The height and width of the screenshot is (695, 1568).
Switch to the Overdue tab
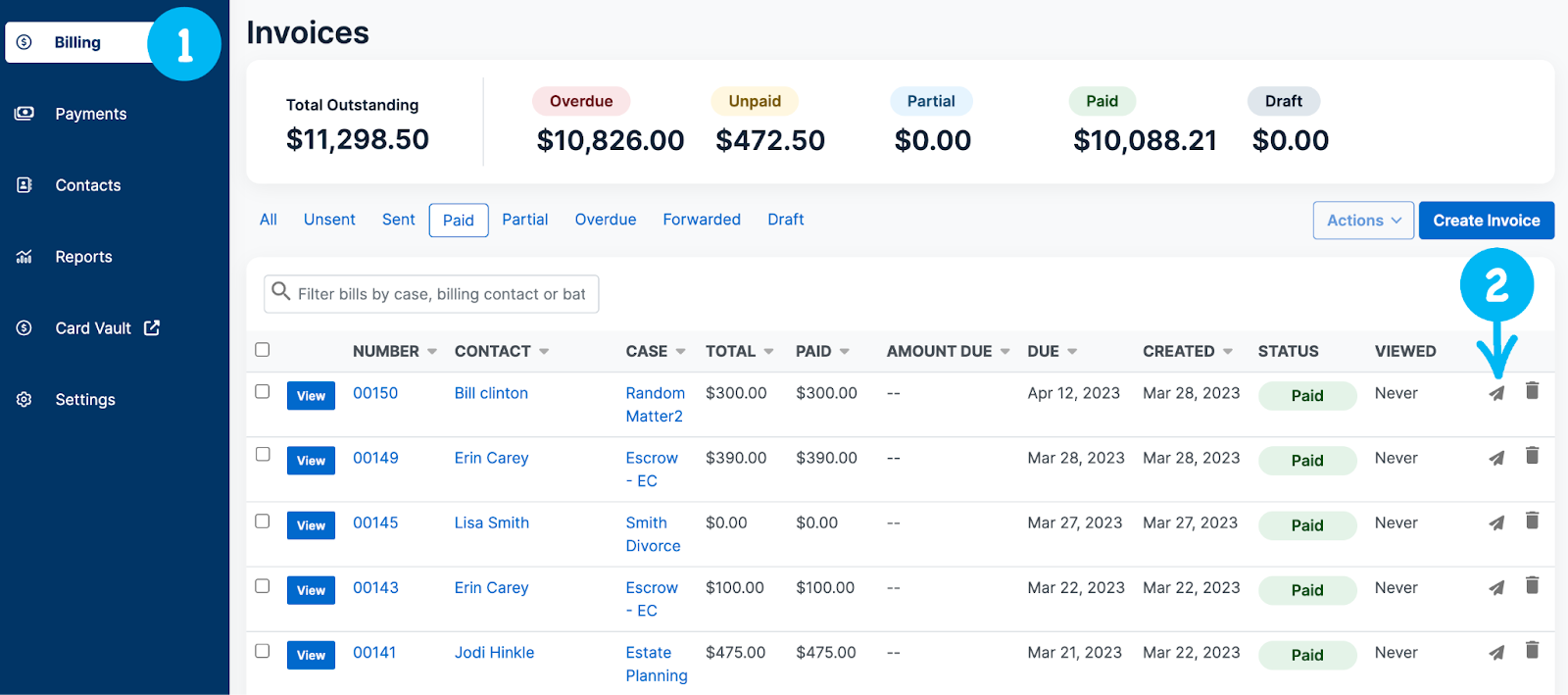[605, 220]
